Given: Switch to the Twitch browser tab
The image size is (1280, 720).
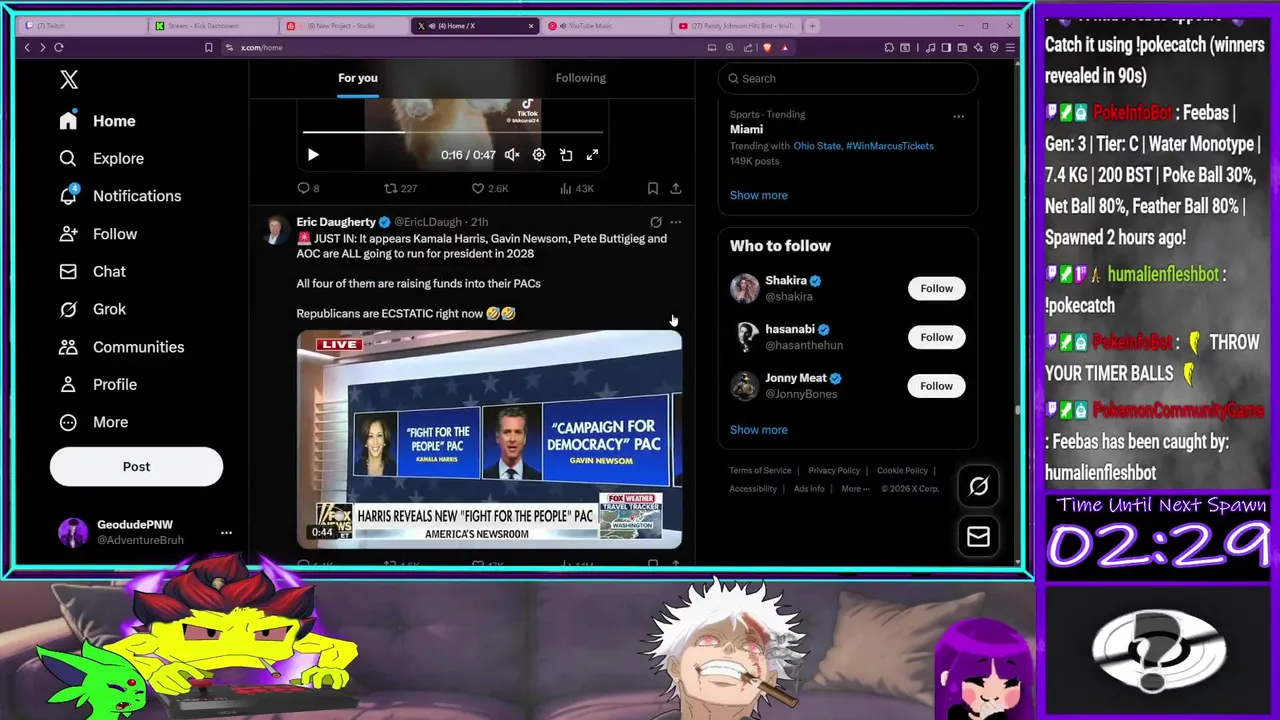Looking at the screenshot, I should click(x=80, y=26).
